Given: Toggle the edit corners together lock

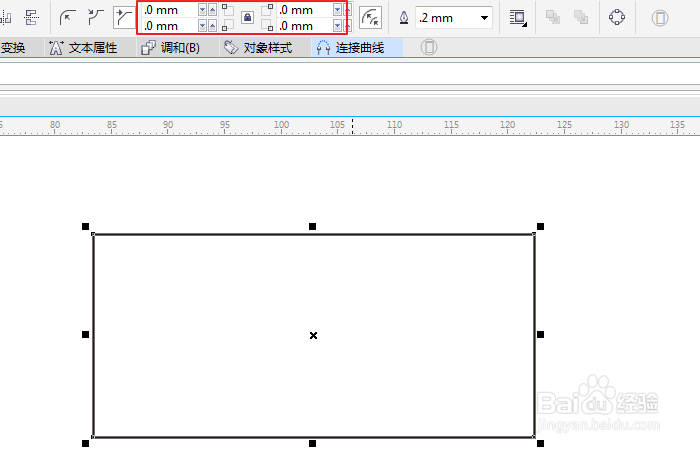Looking at the screenshot, I should pos(247,18).
